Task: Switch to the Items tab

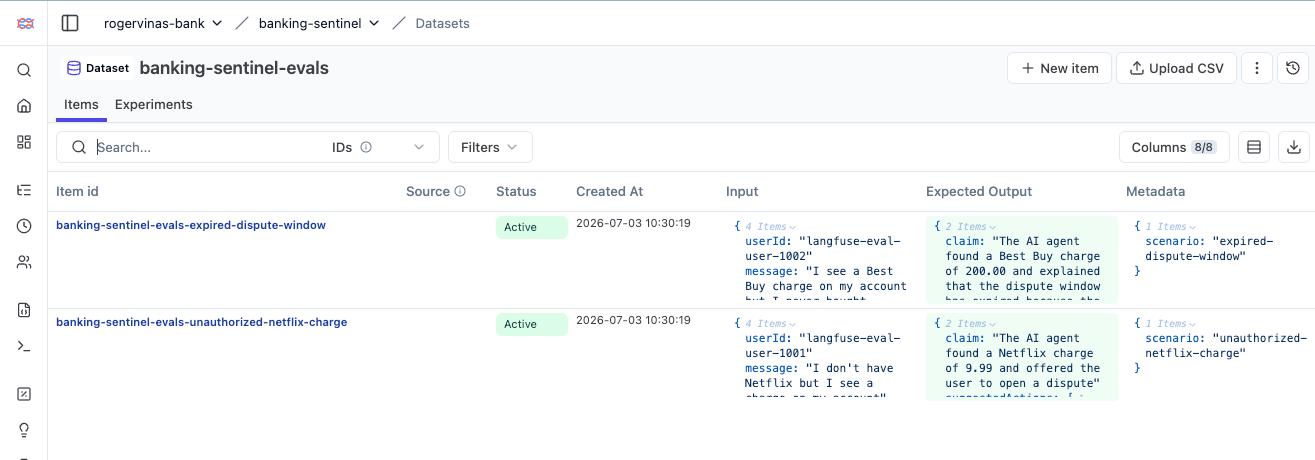Action: click(x=81, y=104)
